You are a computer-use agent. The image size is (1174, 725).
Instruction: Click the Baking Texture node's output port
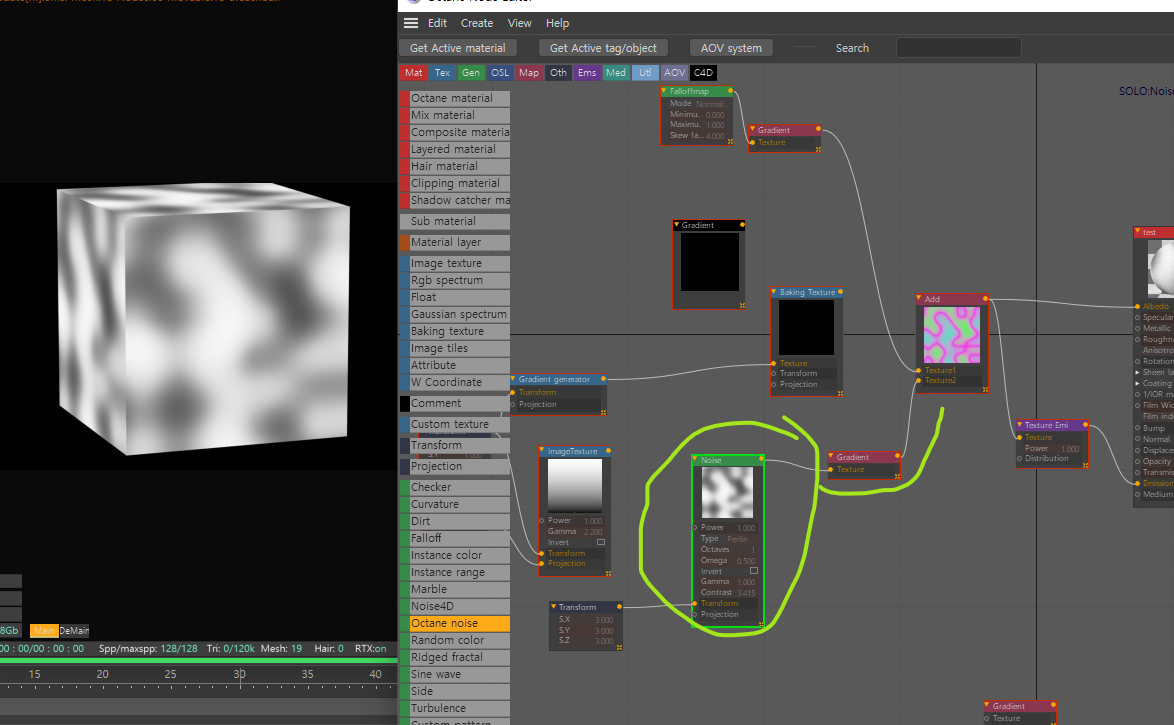tap(840, 292)
